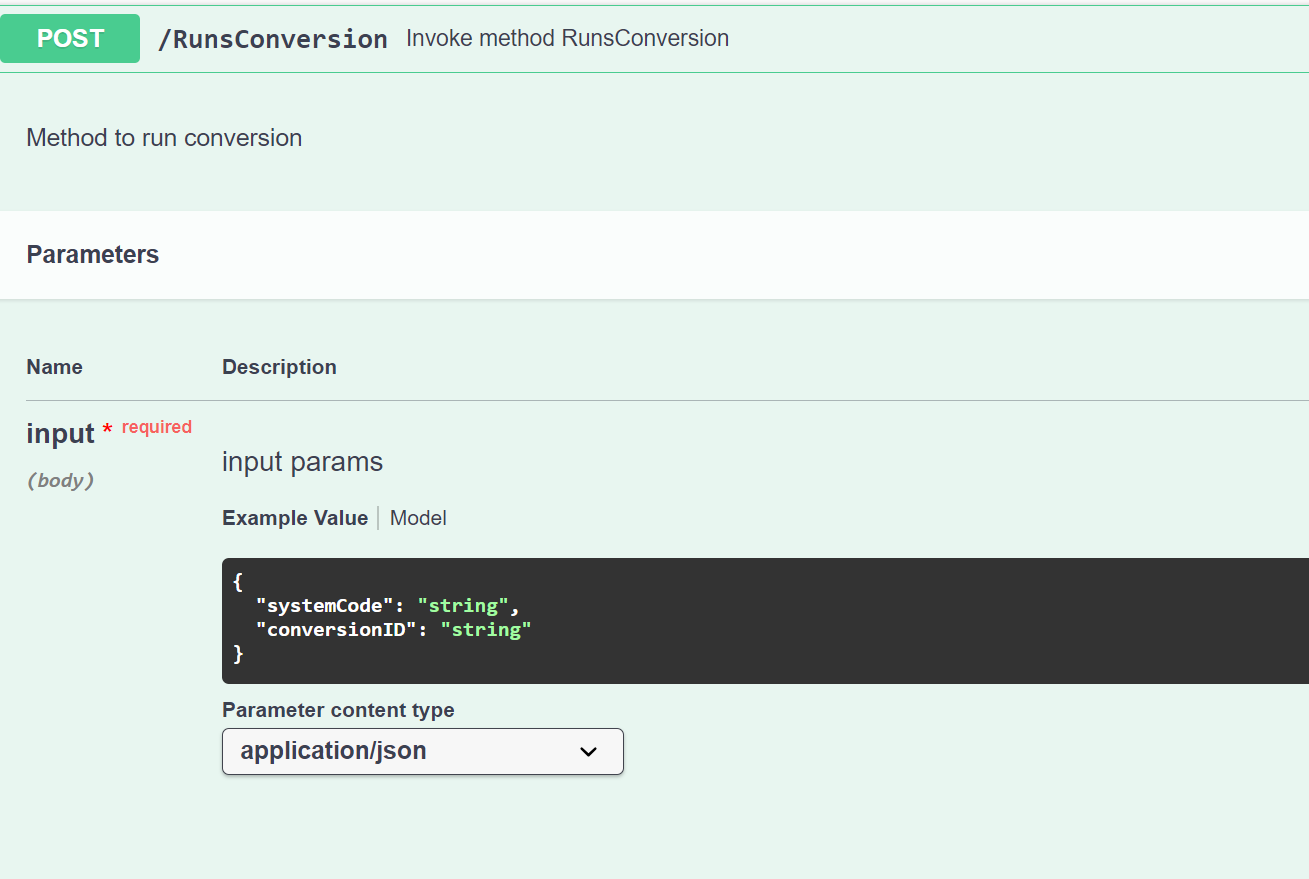Select the Example Value tab
Image resolution: width=1309 pixels, height=879 pixels.
[x=295, y=518]
